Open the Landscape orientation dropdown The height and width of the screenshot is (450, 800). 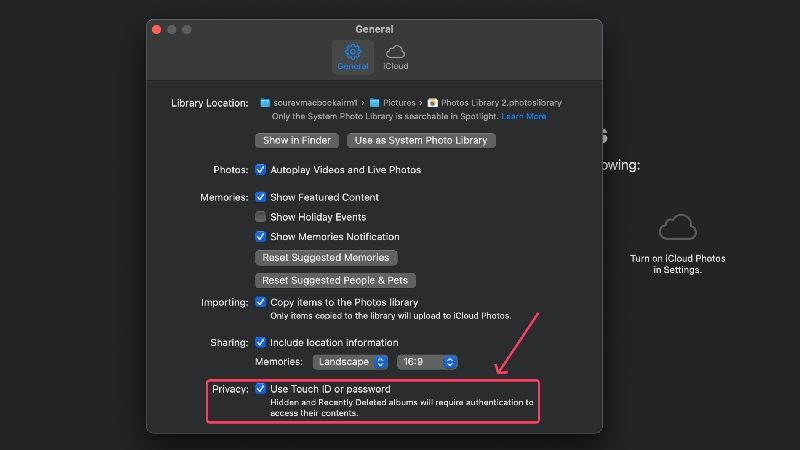pyautogui.click(x=350, y=362)
